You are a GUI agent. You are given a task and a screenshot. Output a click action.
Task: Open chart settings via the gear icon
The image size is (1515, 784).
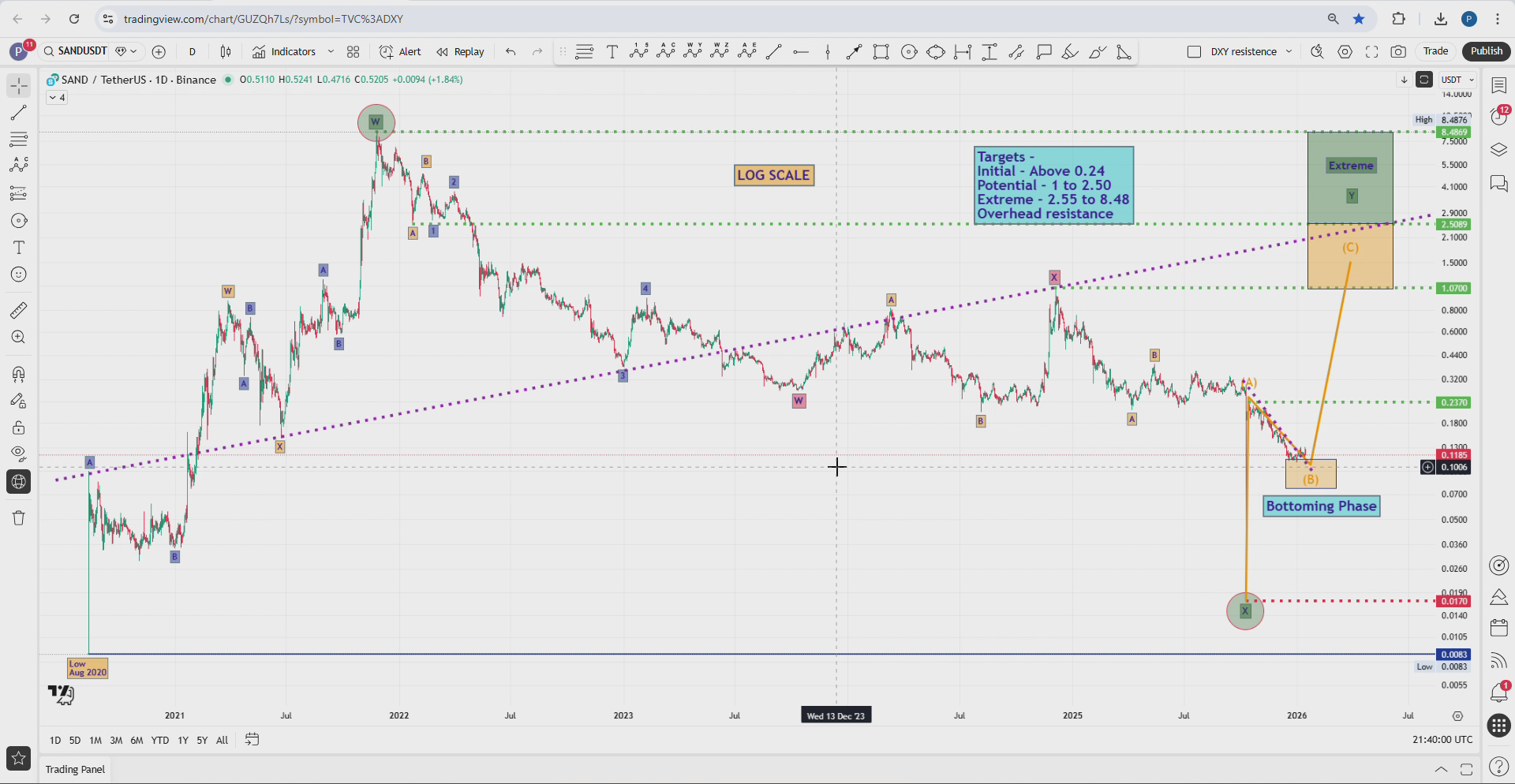pyautogui.click(x=1345, y=51)
